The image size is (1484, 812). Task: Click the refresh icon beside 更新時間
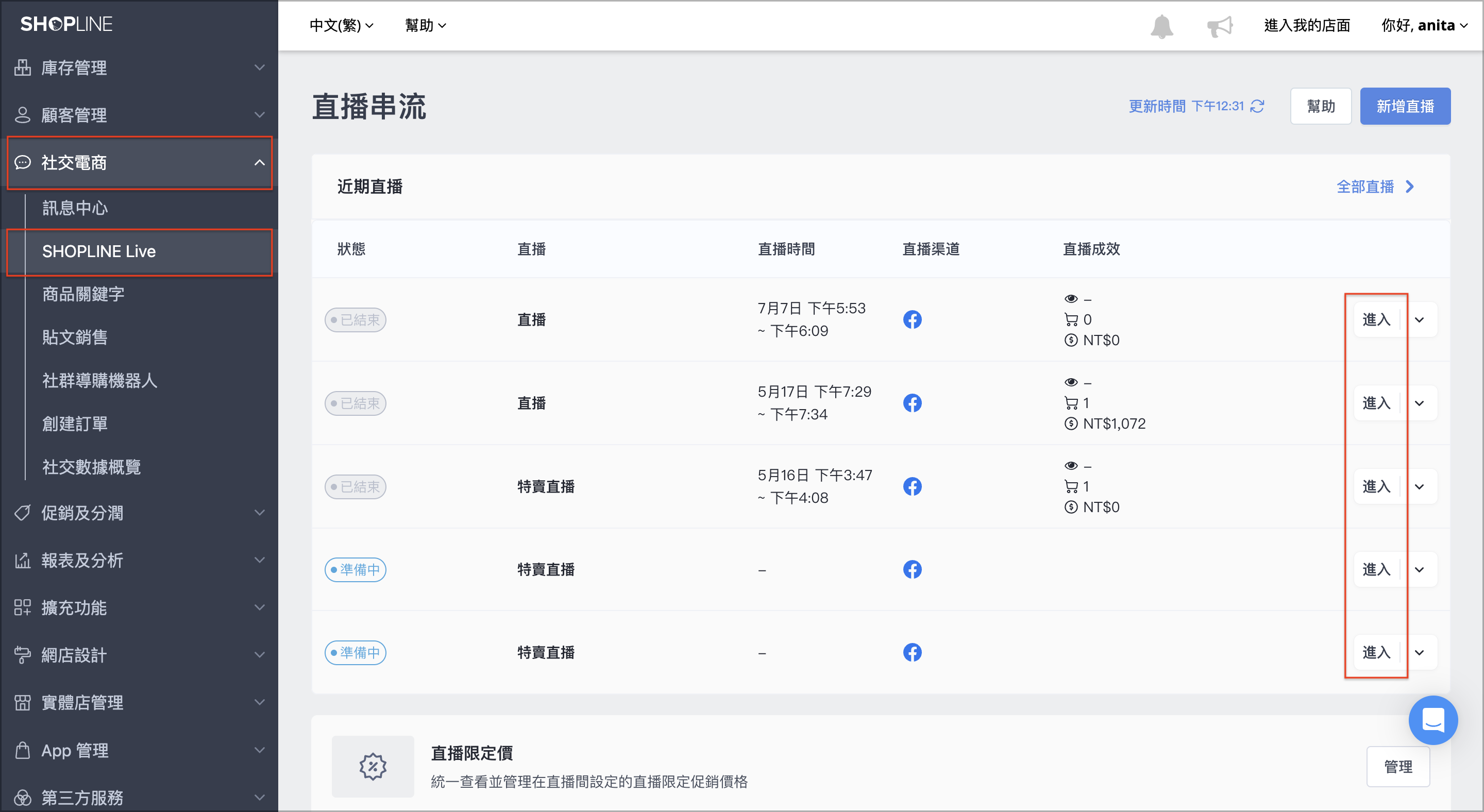tap(1257, 106)
